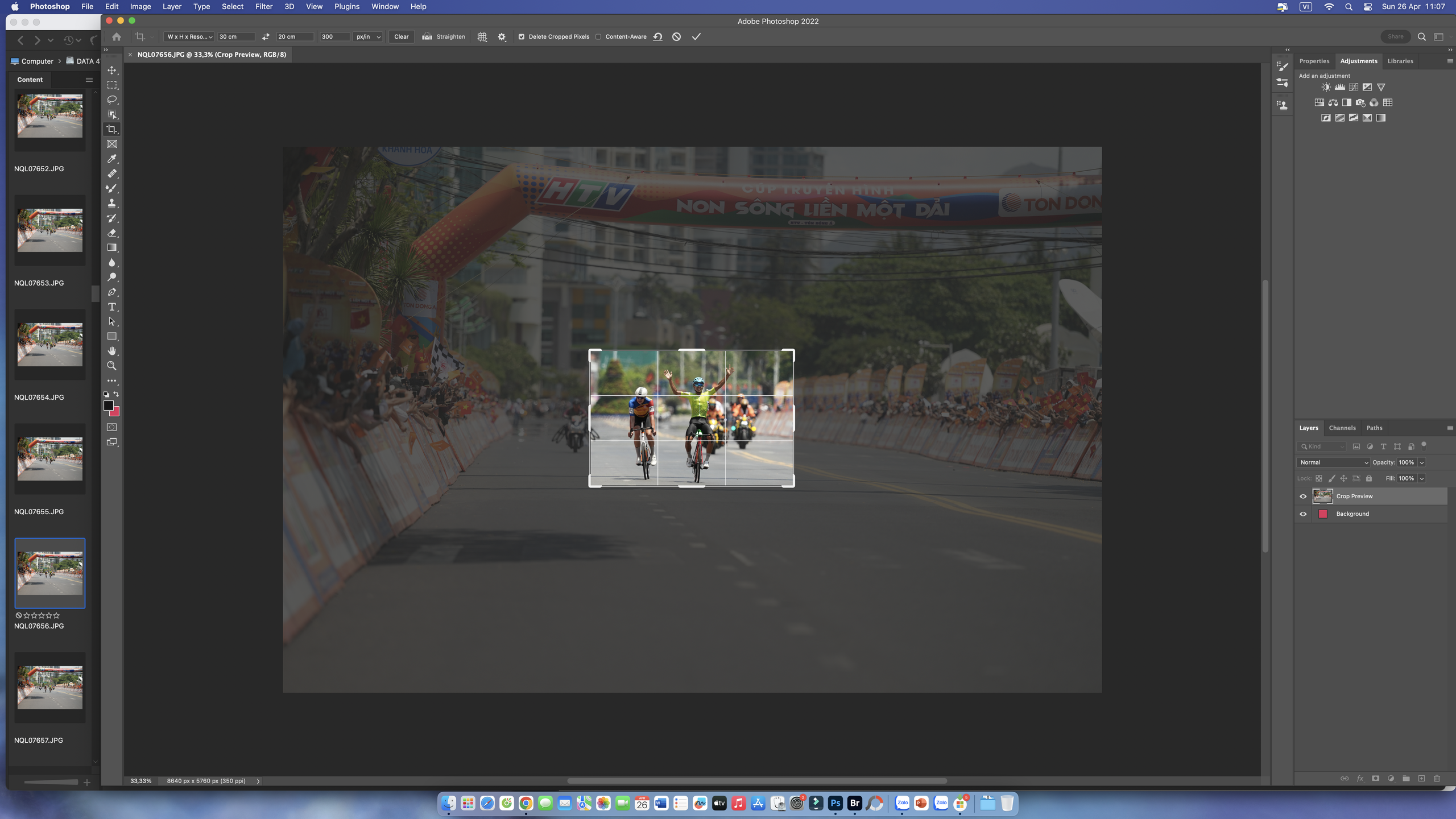
Task: Select the Horizontal Type tool
Action: pyautogui.click(x=112, y=307)
